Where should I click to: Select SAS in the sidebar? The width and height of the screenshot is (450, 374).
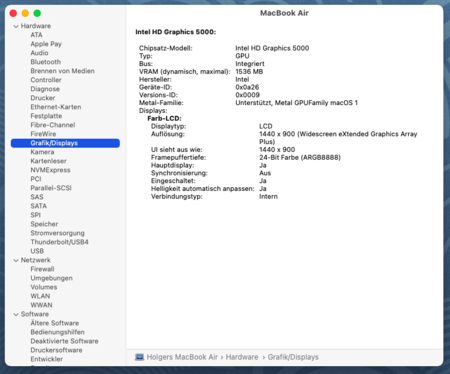[37, 197]
